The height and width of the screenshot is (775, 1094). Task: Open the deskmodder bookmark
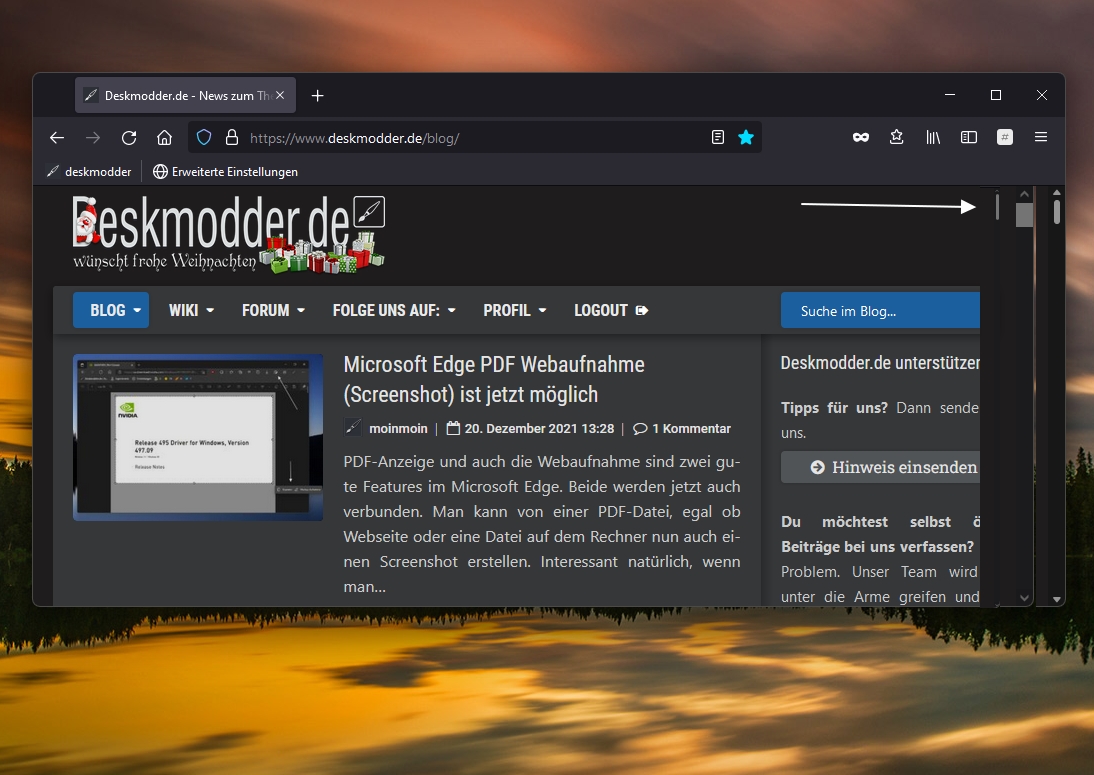[89, 172]
